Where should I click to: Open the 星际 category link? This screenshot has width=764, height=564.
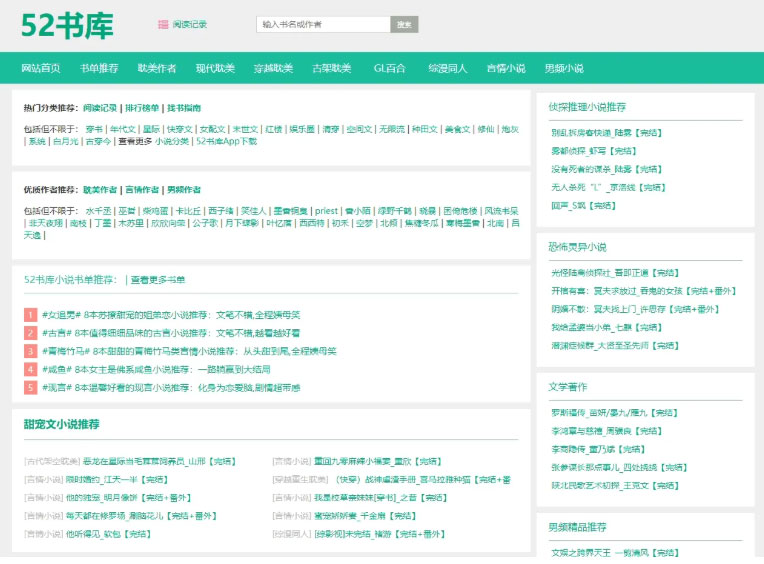pos(152,129)
